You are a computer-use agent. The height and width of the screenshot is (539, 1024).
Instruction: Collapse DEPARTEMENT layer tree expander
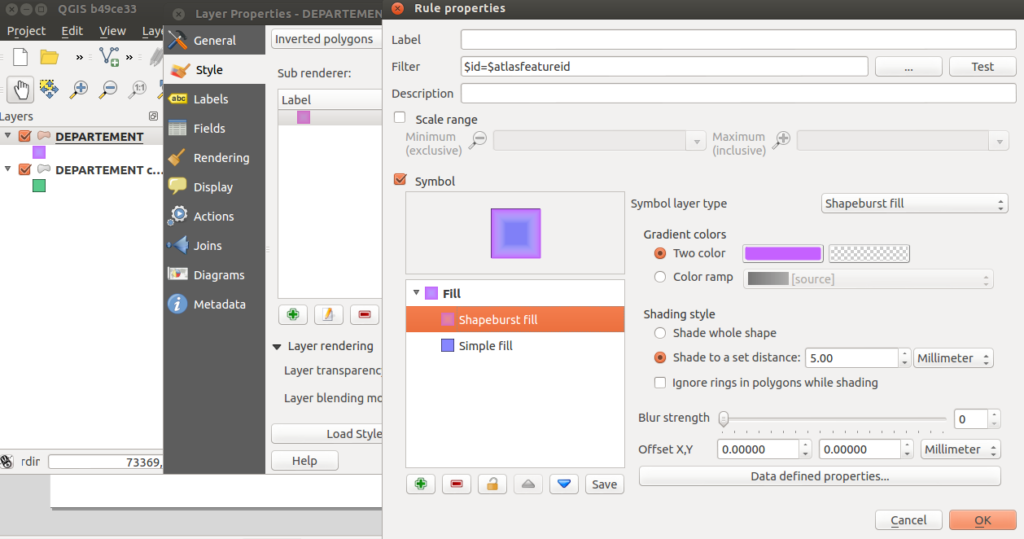pos(8,136)
